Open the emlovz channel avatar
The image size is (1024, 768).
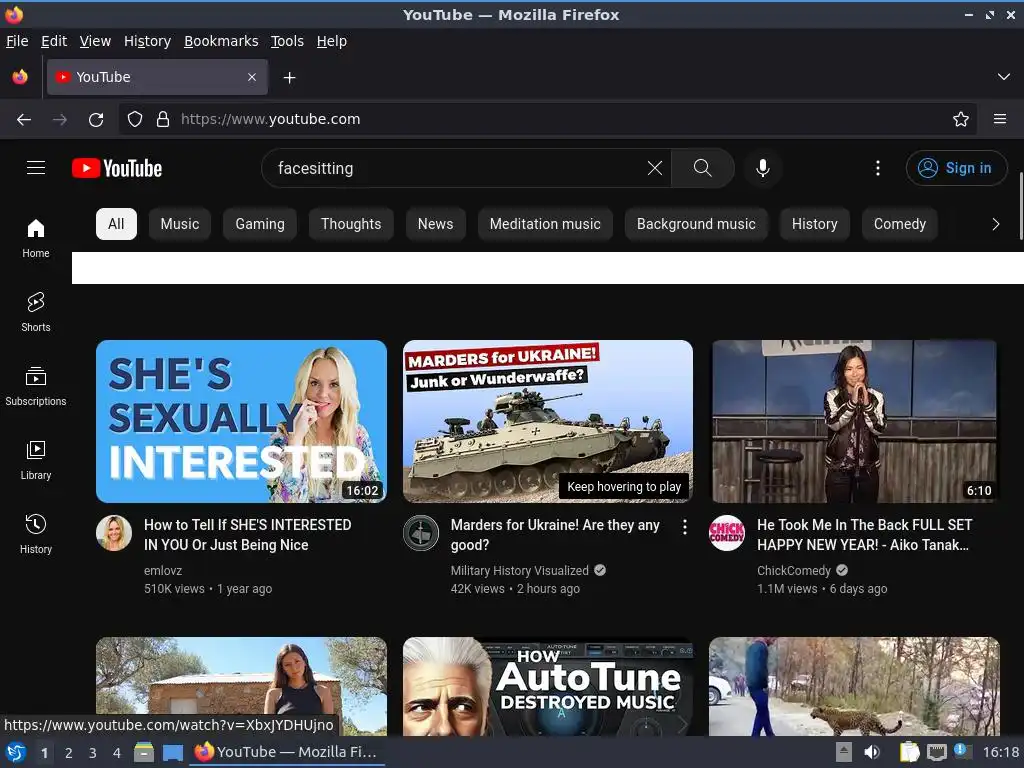point(114,533)
